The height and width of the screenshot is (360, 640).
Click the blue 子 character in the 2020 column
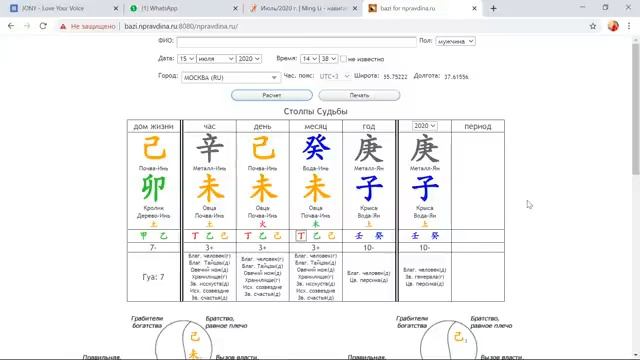[425, 188]
